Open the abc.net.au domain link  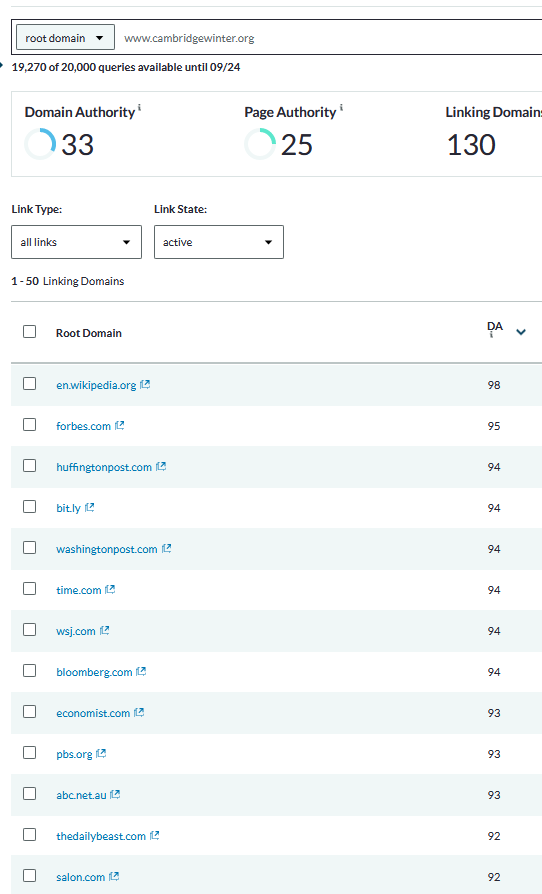[81, 795]
